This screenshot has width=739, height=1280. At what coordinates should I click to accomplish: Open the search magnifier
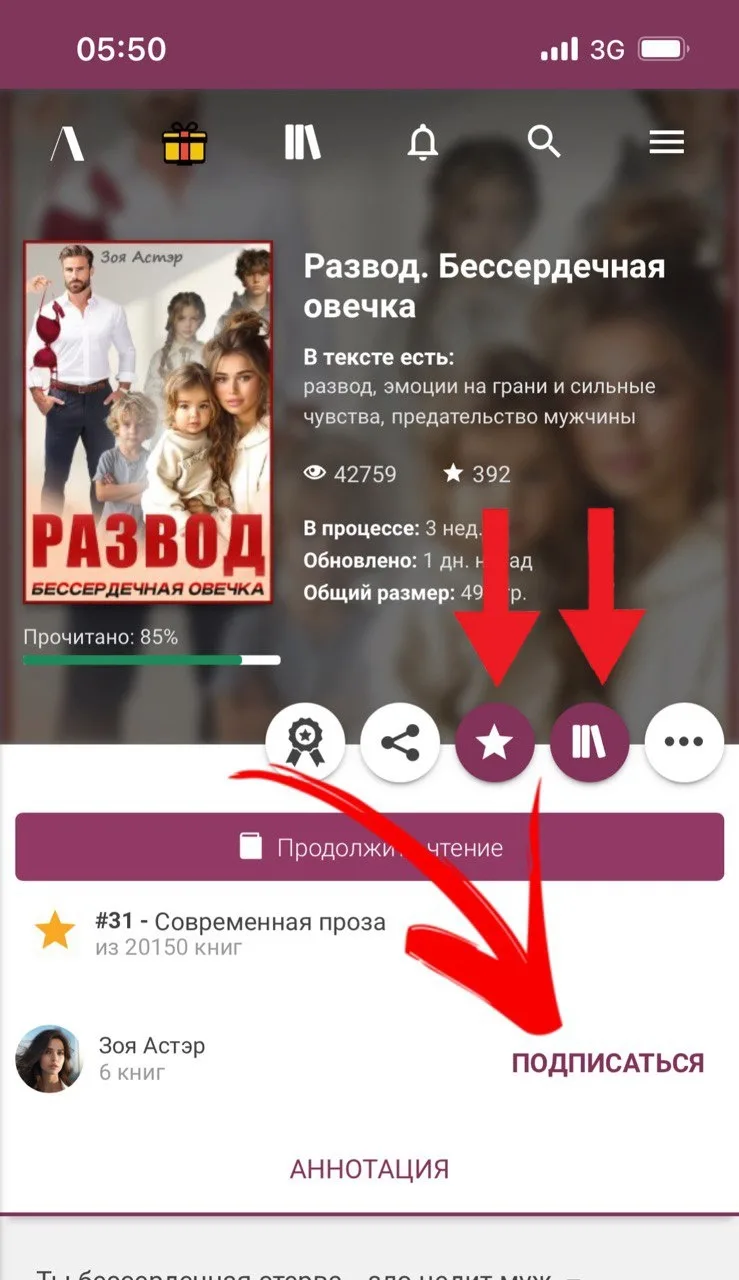click(545, 142)
